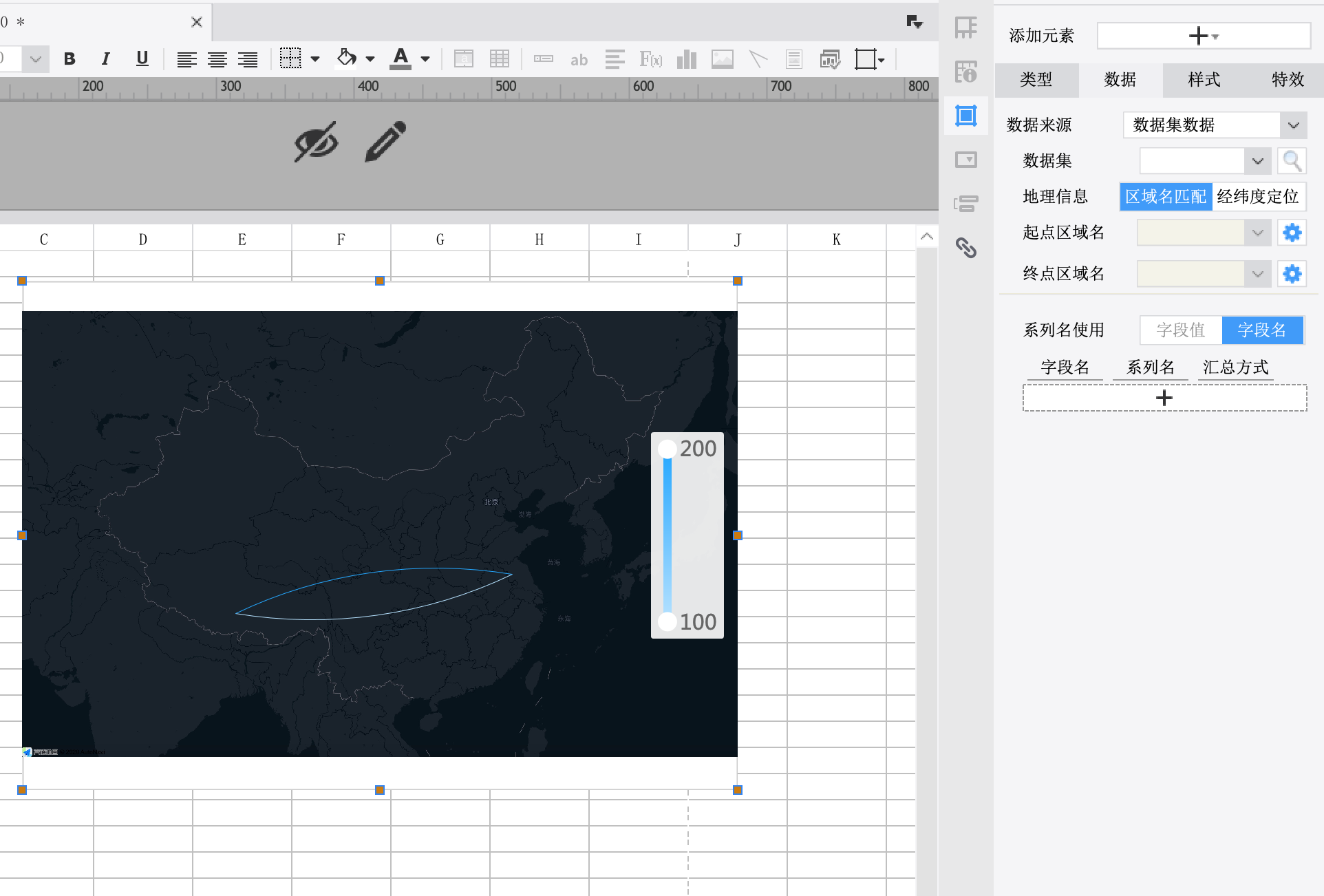
Task: Click the floating element frame icon
Action: [870, 59]
